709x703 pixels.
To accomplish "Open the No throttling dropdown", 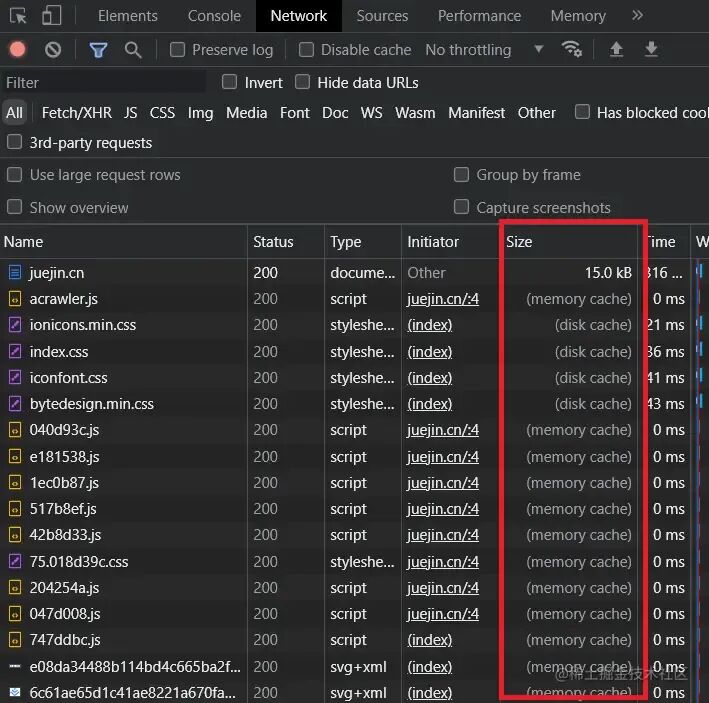I will coord(484,49).
